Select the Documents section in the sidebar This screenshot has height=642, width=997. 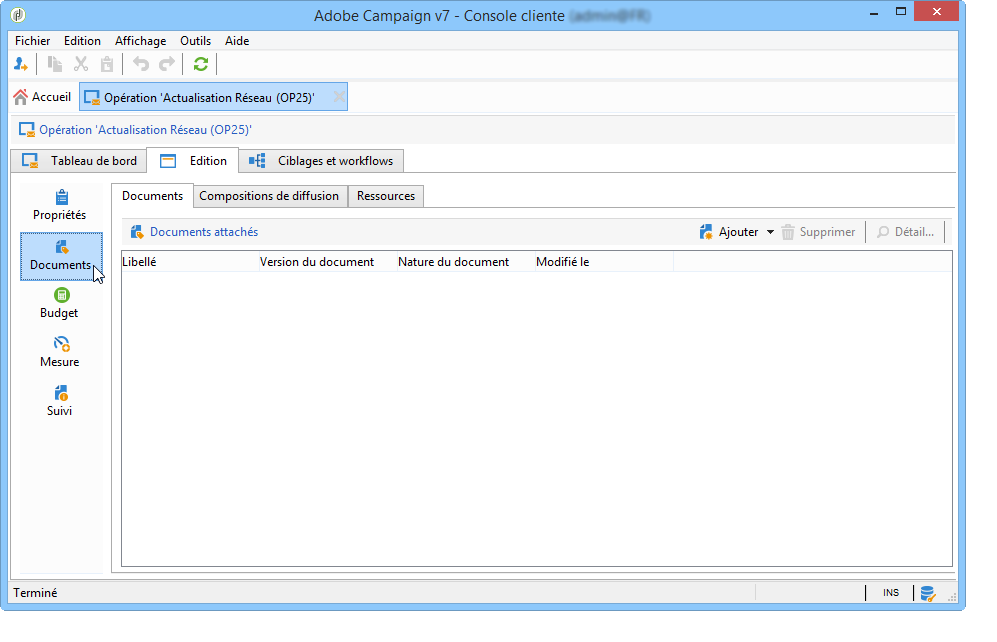pos(61,256)
